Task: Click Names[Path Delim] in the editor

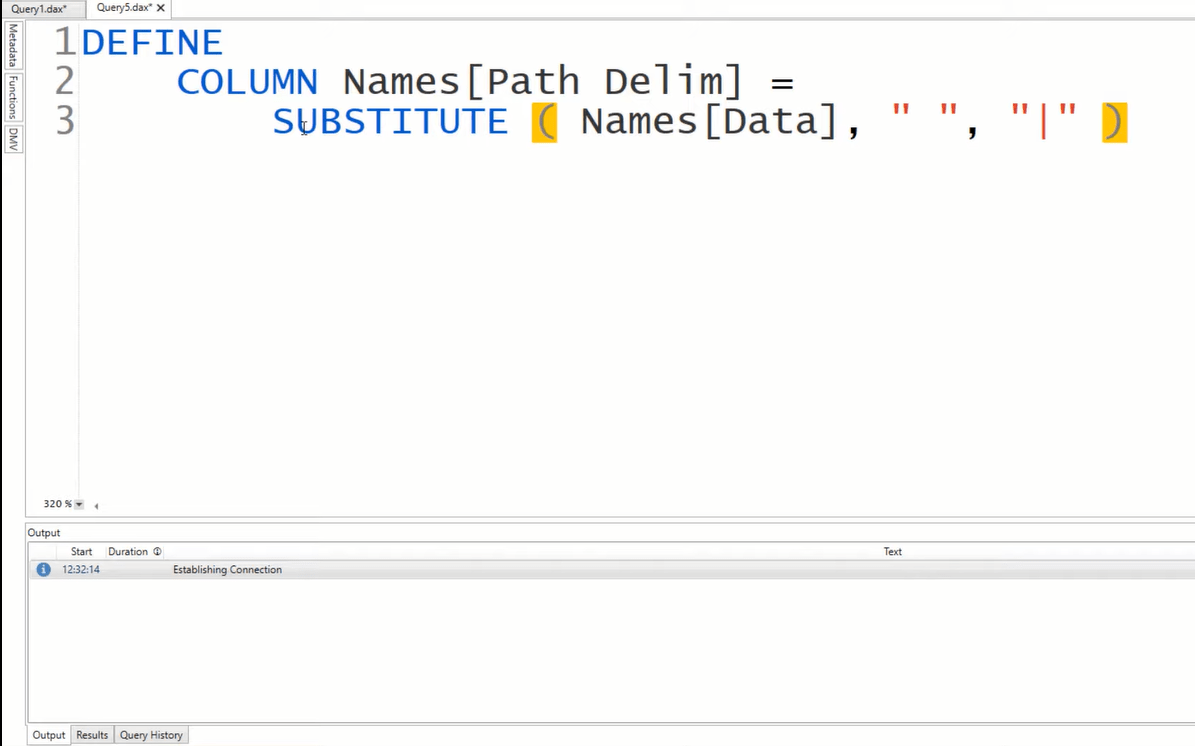Action: (x=543, y=82)
